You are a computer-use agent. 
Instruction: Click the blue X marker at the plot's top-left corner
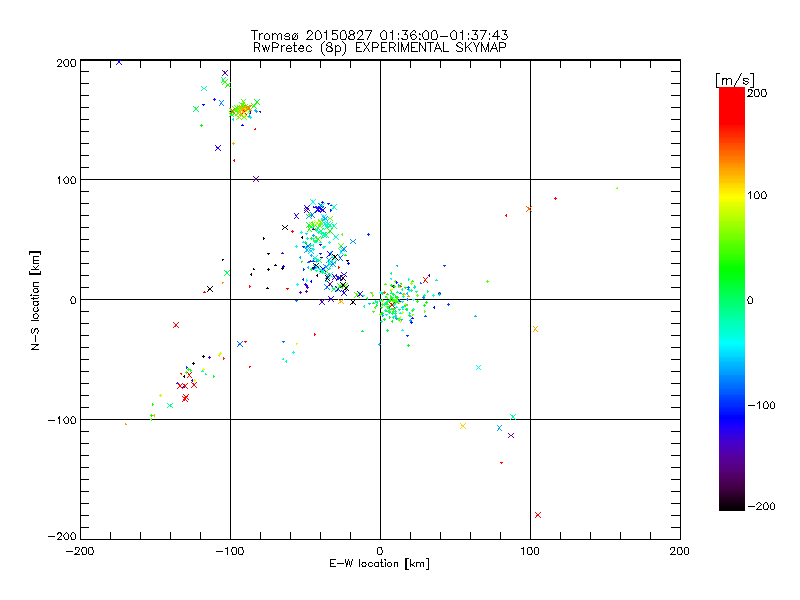[119, 62]
